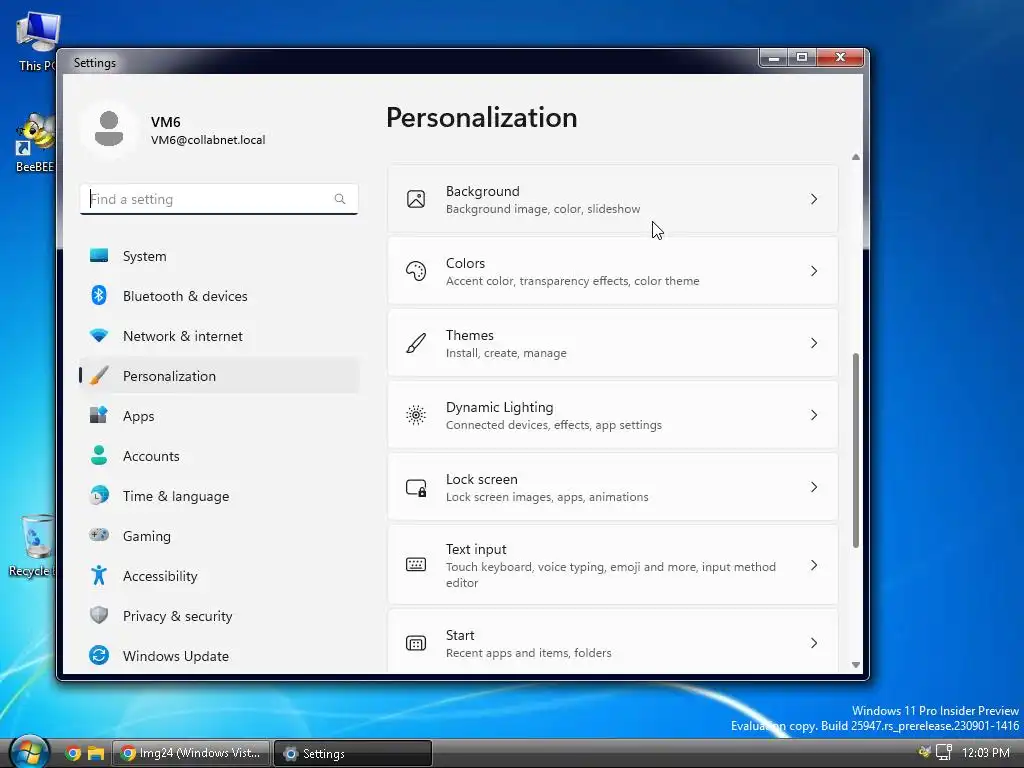Click the System monitor icon in sidebar
The width and height of the screenshot is (1024, 768).
(x=99, y=255)
